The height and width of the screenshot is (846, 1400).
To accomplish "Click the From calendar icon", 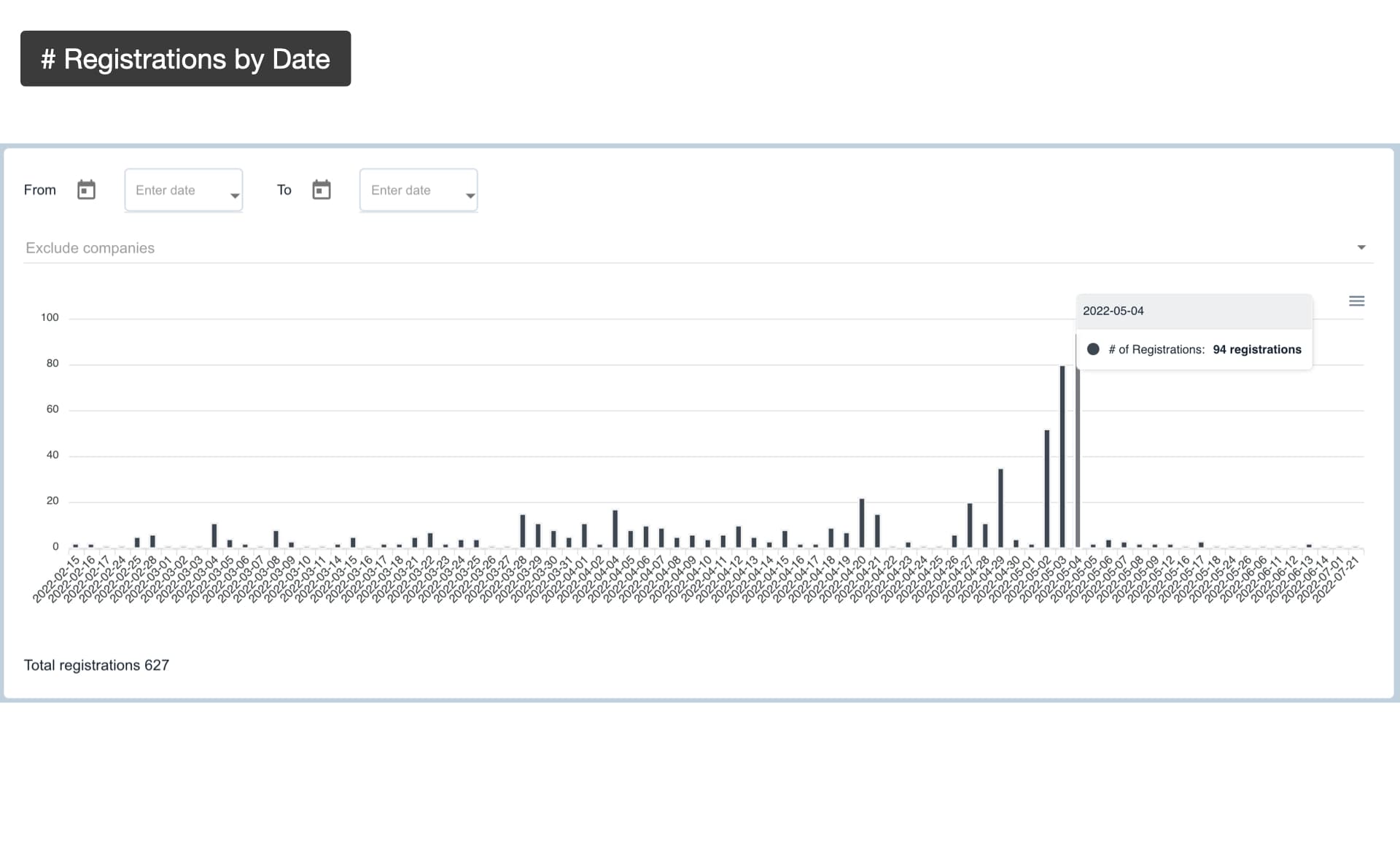I will point(86,190).
